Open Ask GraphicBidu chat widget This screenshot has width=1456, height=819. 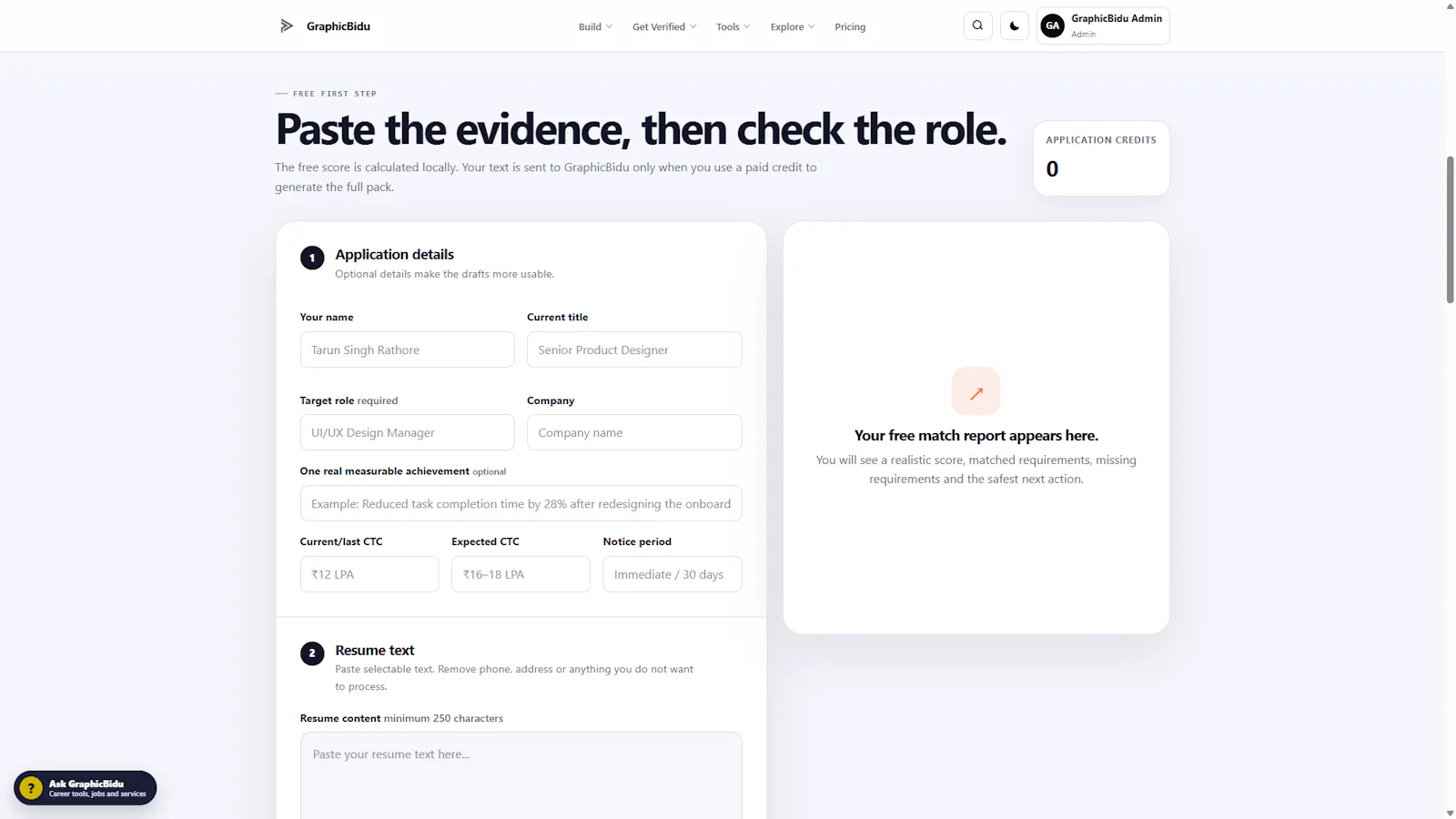[86, 788]
